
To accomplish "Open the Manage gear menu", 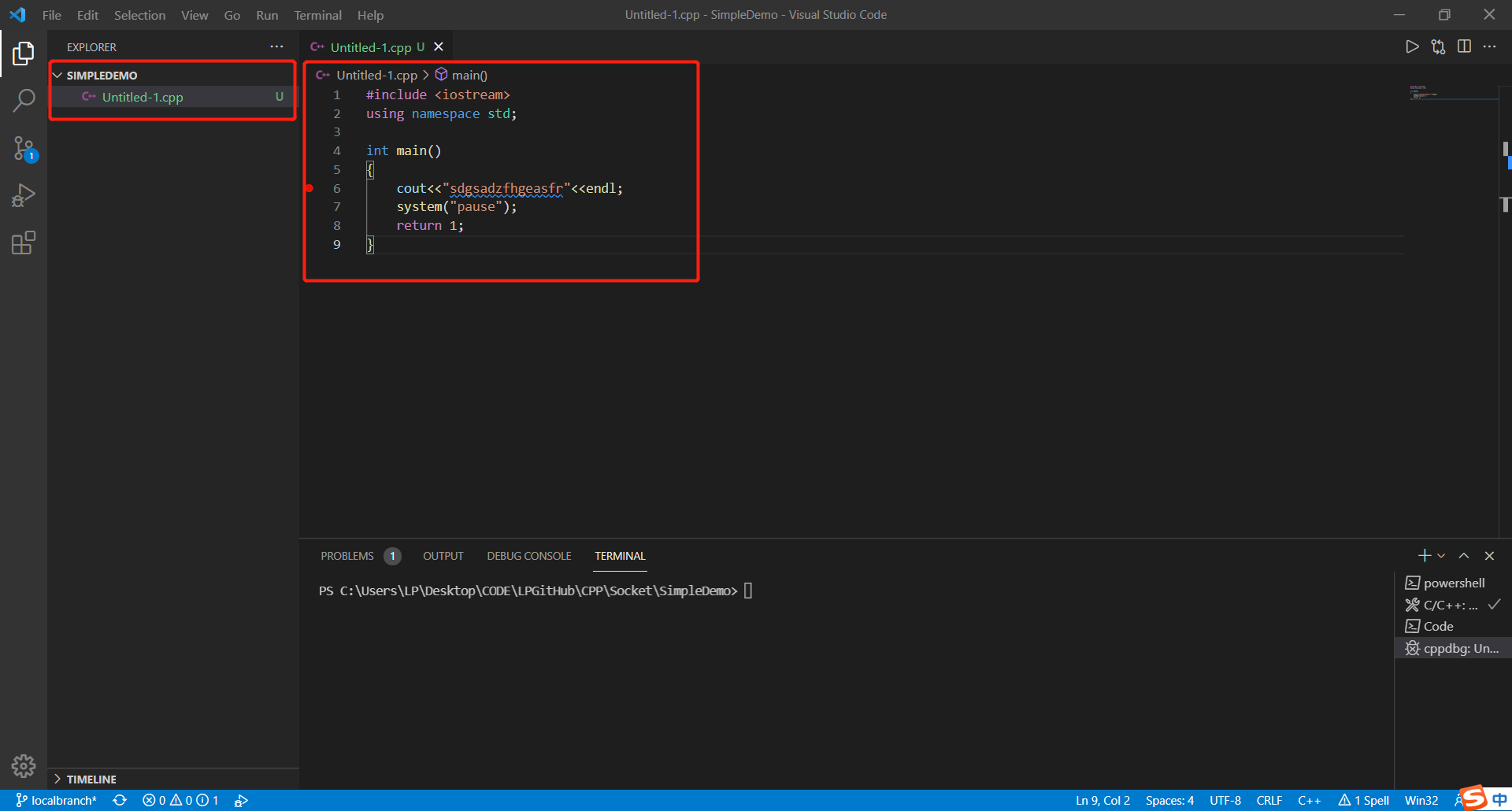I will pos(24,765).
